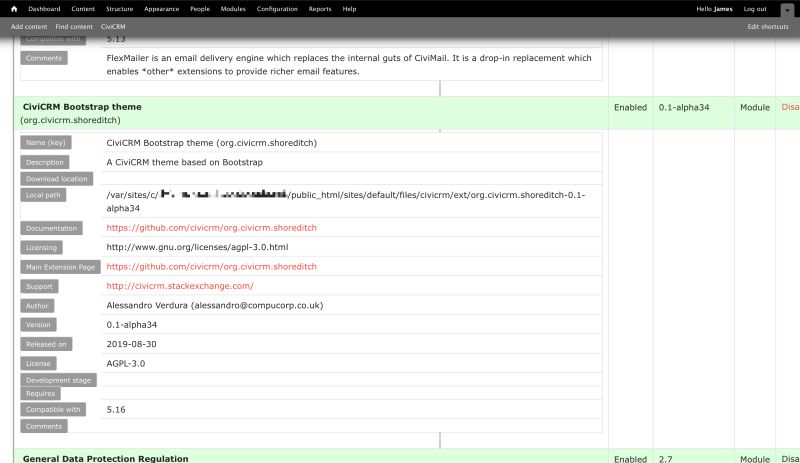The width and height of the screenshot is (800, 463).
Task: Click the Documentation label
Action: pyautogui.click(x=52, y=228)
